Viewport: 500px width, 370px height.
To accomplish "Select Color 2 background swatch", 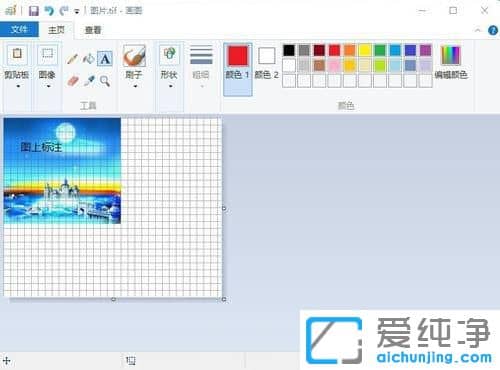I will (267, 63).
